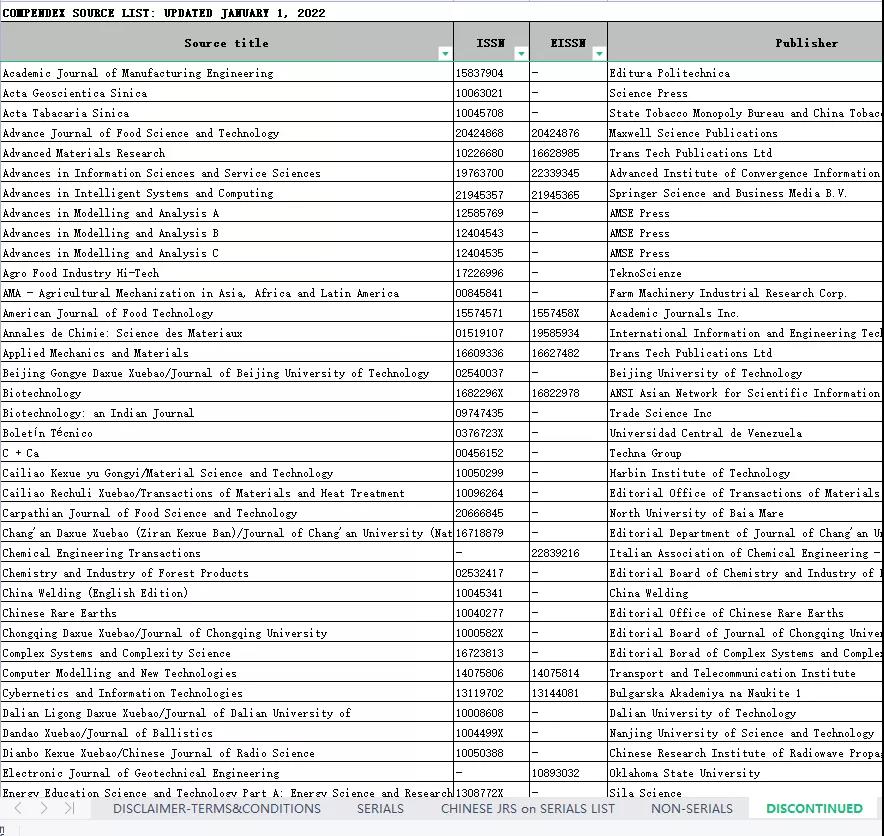
Task: Select cell Academic Journal of Manufacturing Engineering
Action: point(227,73)
